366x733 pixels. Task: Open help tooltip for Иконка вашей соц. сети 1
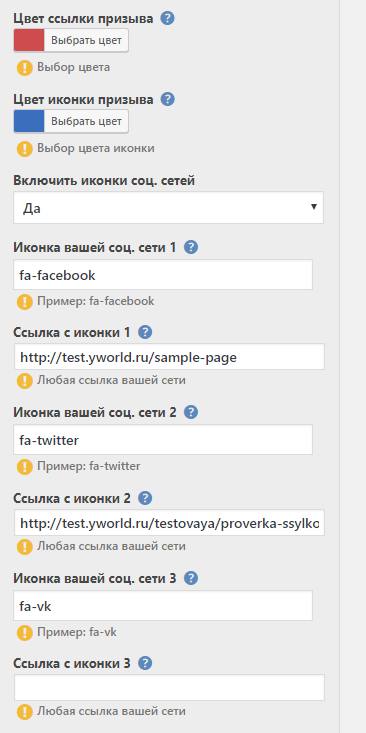191,247
